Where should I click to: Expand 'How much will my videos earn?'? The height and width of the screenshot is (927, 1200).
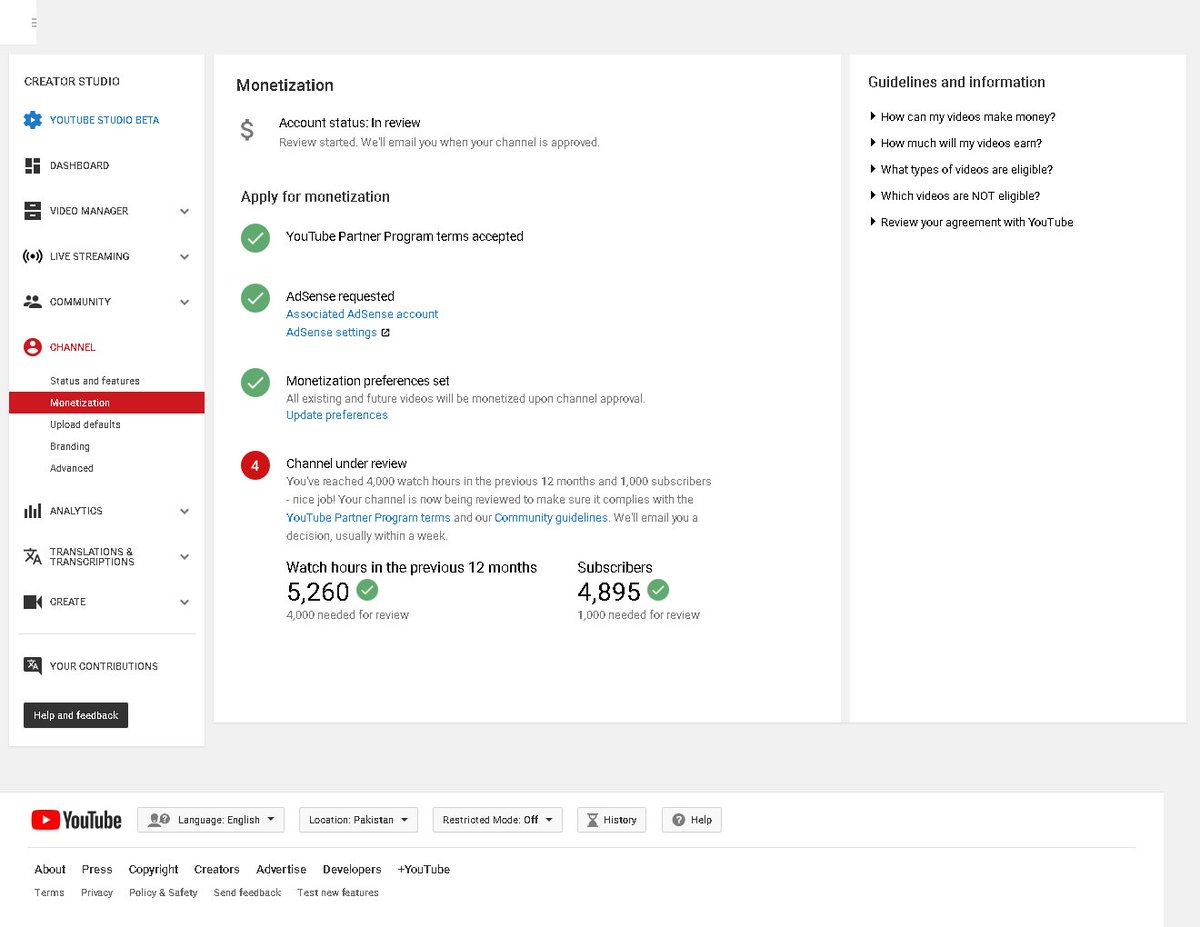click(956, 143)
